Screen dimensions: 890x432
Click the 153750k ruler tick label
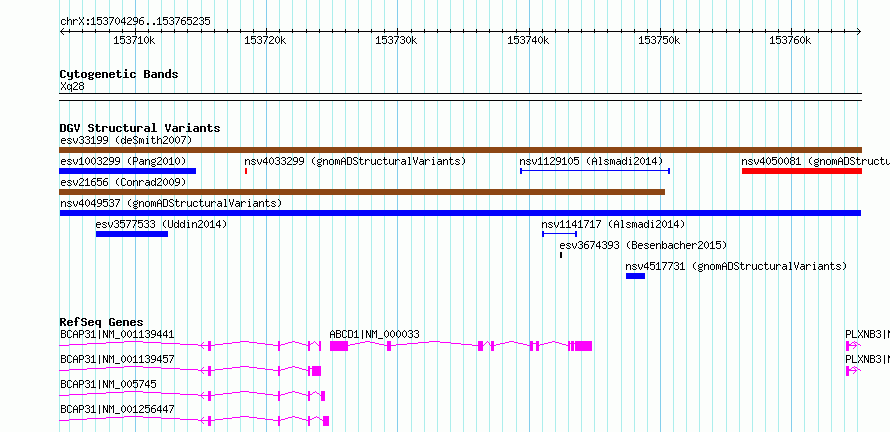coord(660,41)
